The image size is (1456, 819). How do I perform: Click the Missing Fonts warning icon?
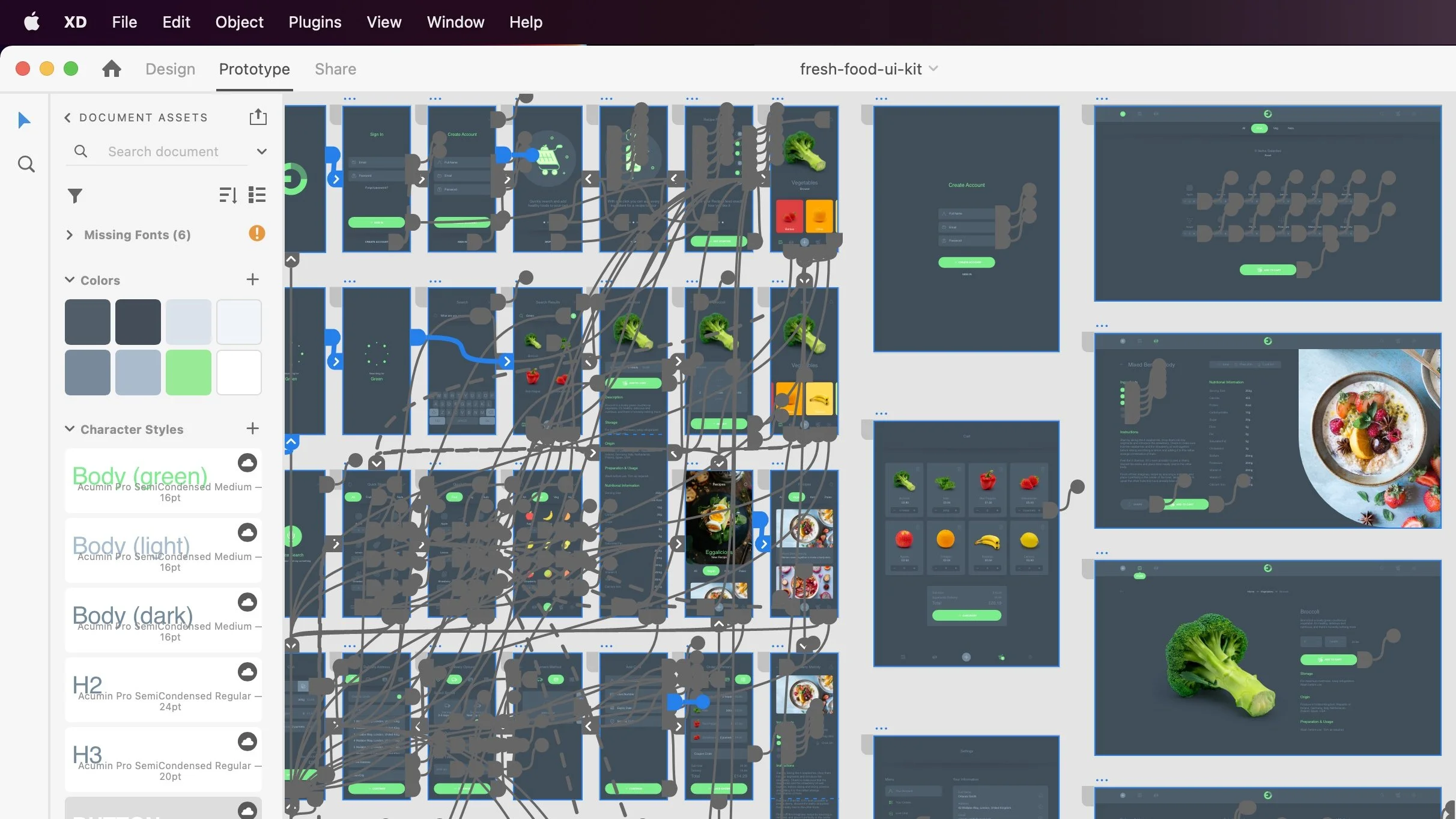[256, 233]
